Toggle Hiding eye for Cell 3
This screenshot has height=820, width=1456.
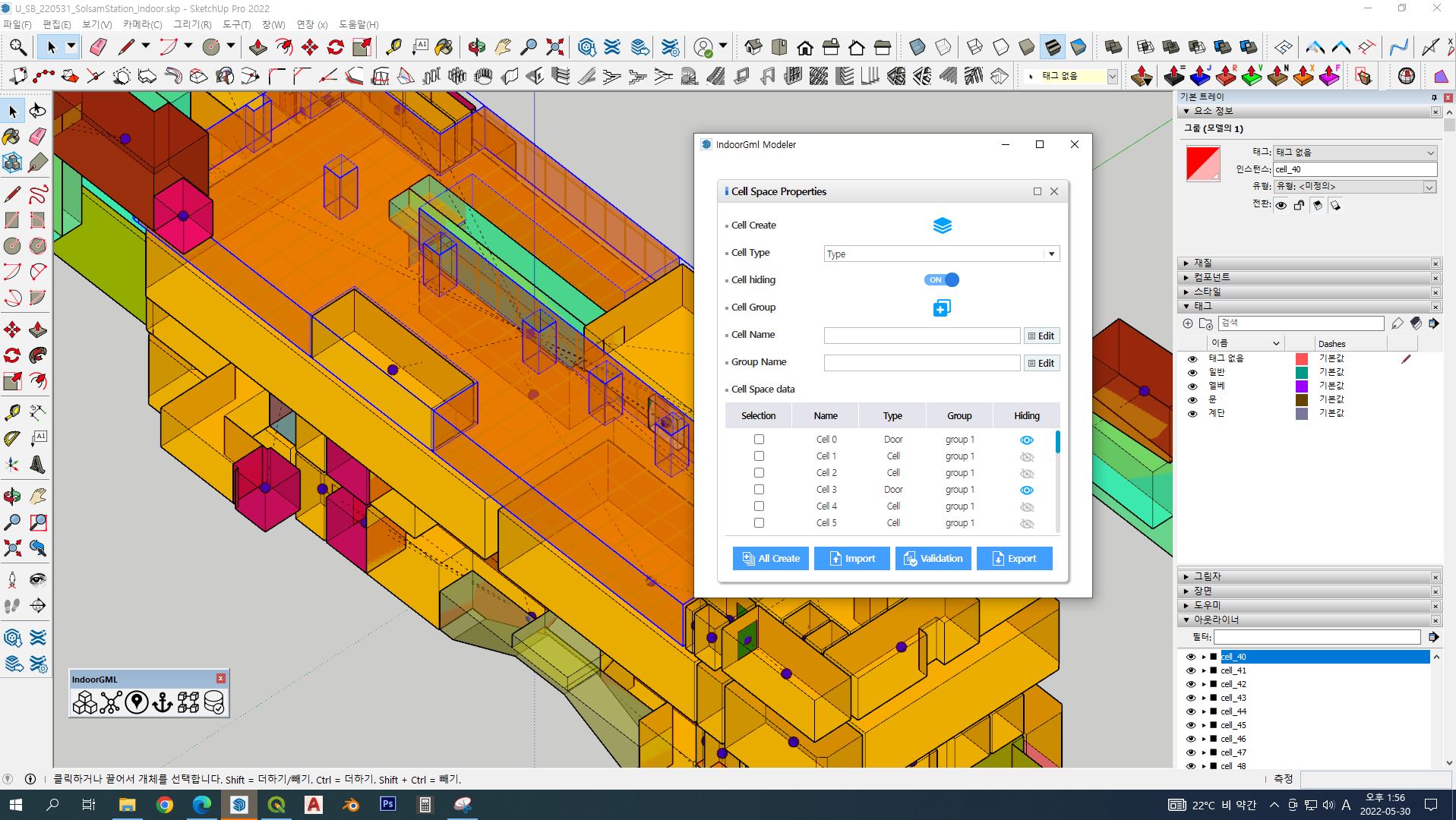coord(1027,490)
